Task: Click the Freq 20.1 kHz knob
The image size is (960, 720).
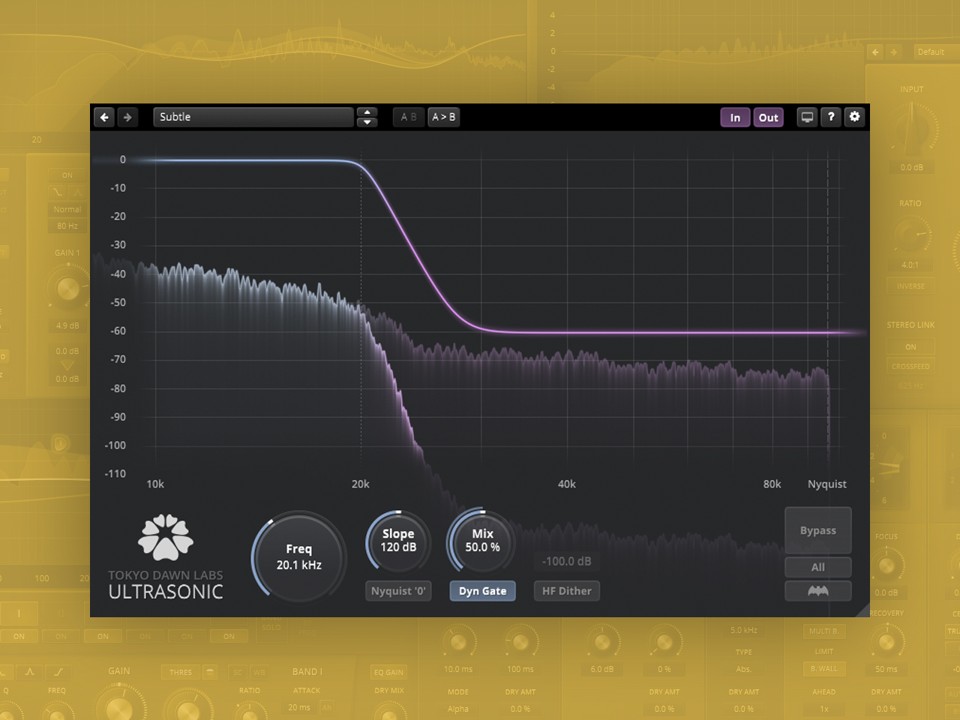Action: coord(299,557)
